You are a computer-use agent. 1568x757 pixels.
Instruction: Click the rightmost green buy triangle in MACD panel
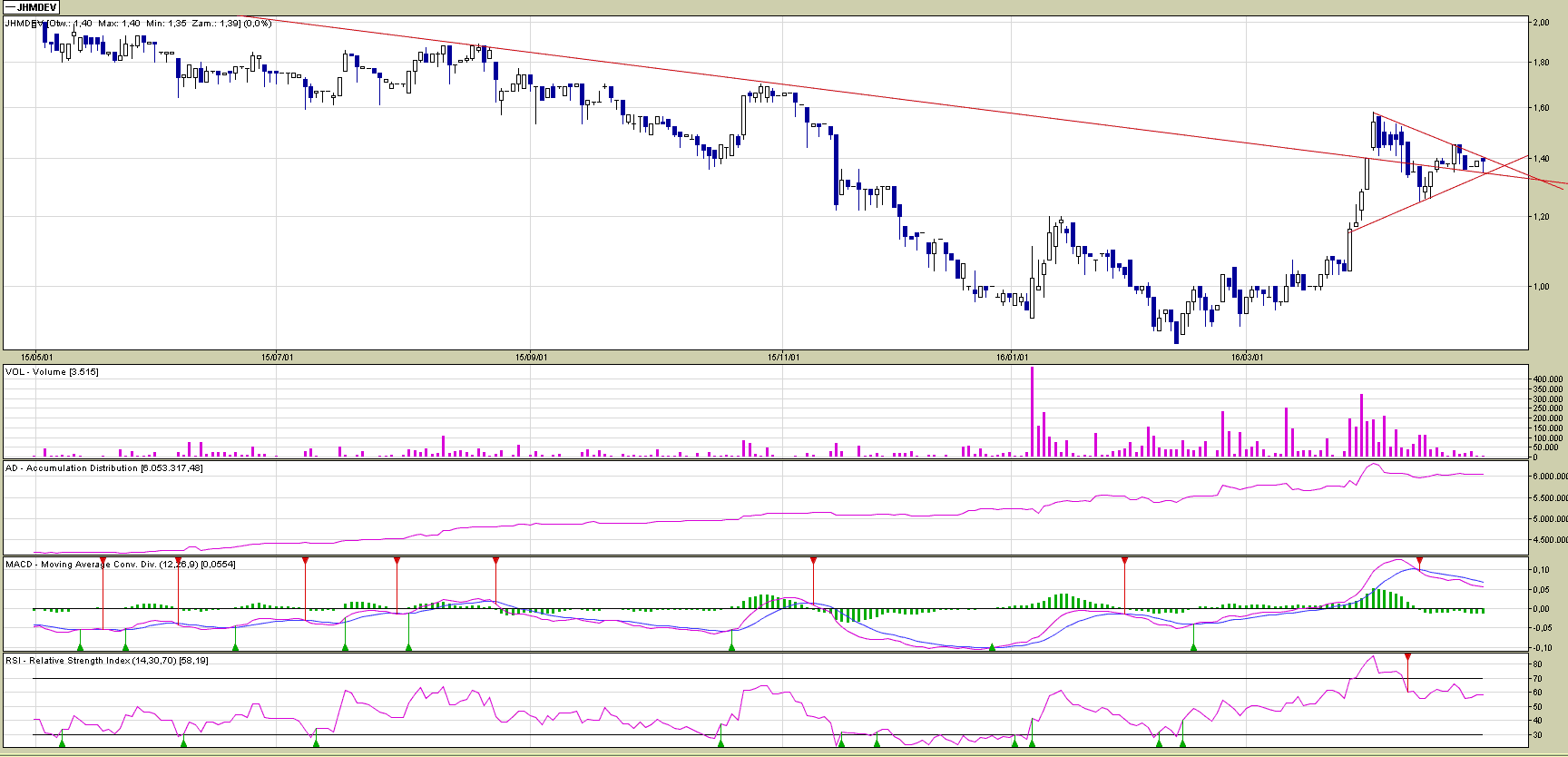point(1193,646)
